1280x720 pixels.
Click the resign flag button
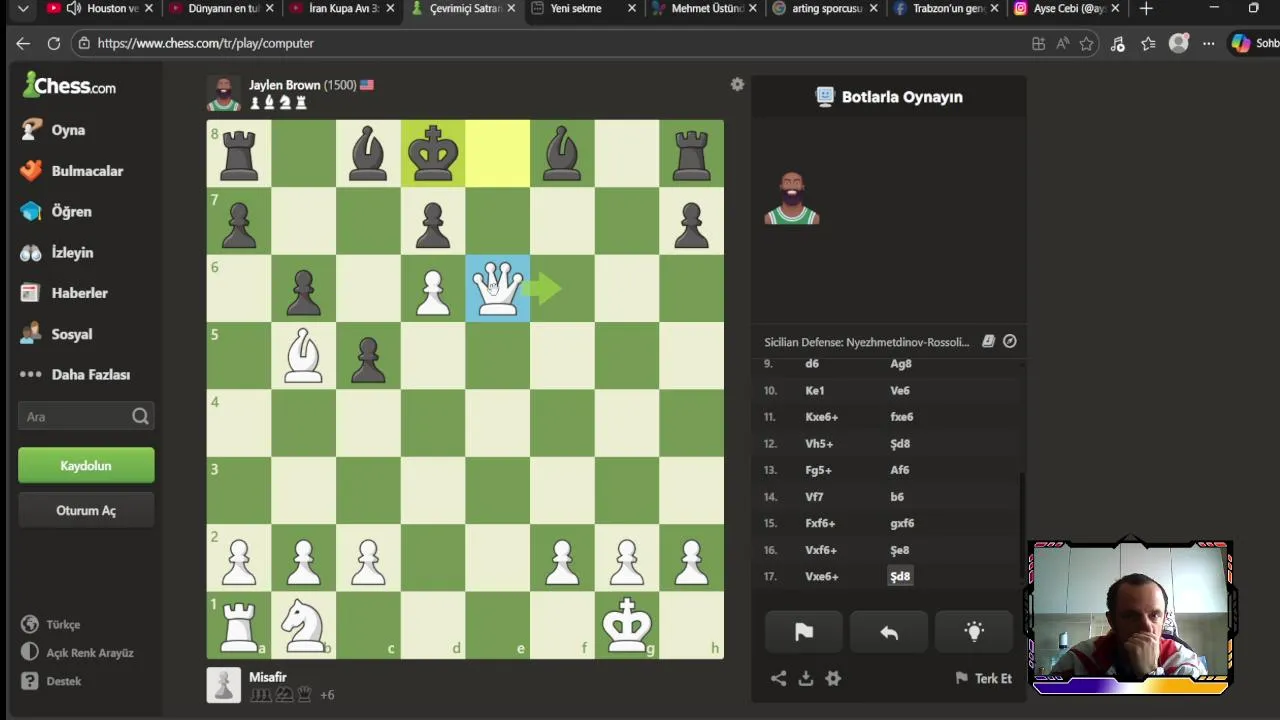[804, 632]
